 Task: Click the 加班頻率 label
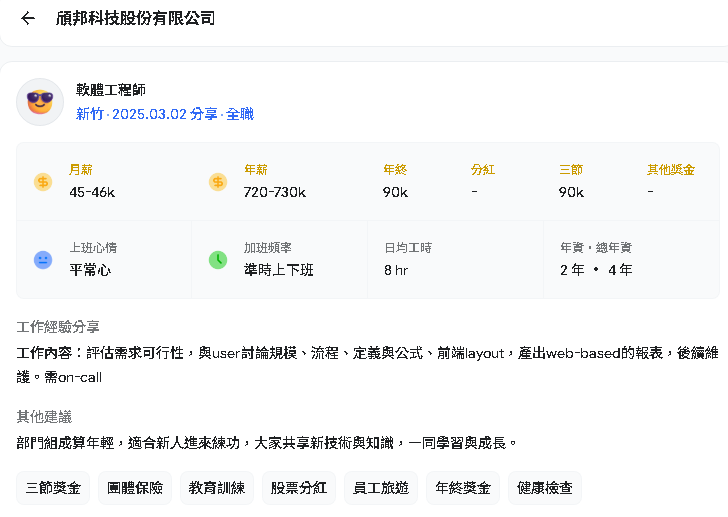(268, 248)
